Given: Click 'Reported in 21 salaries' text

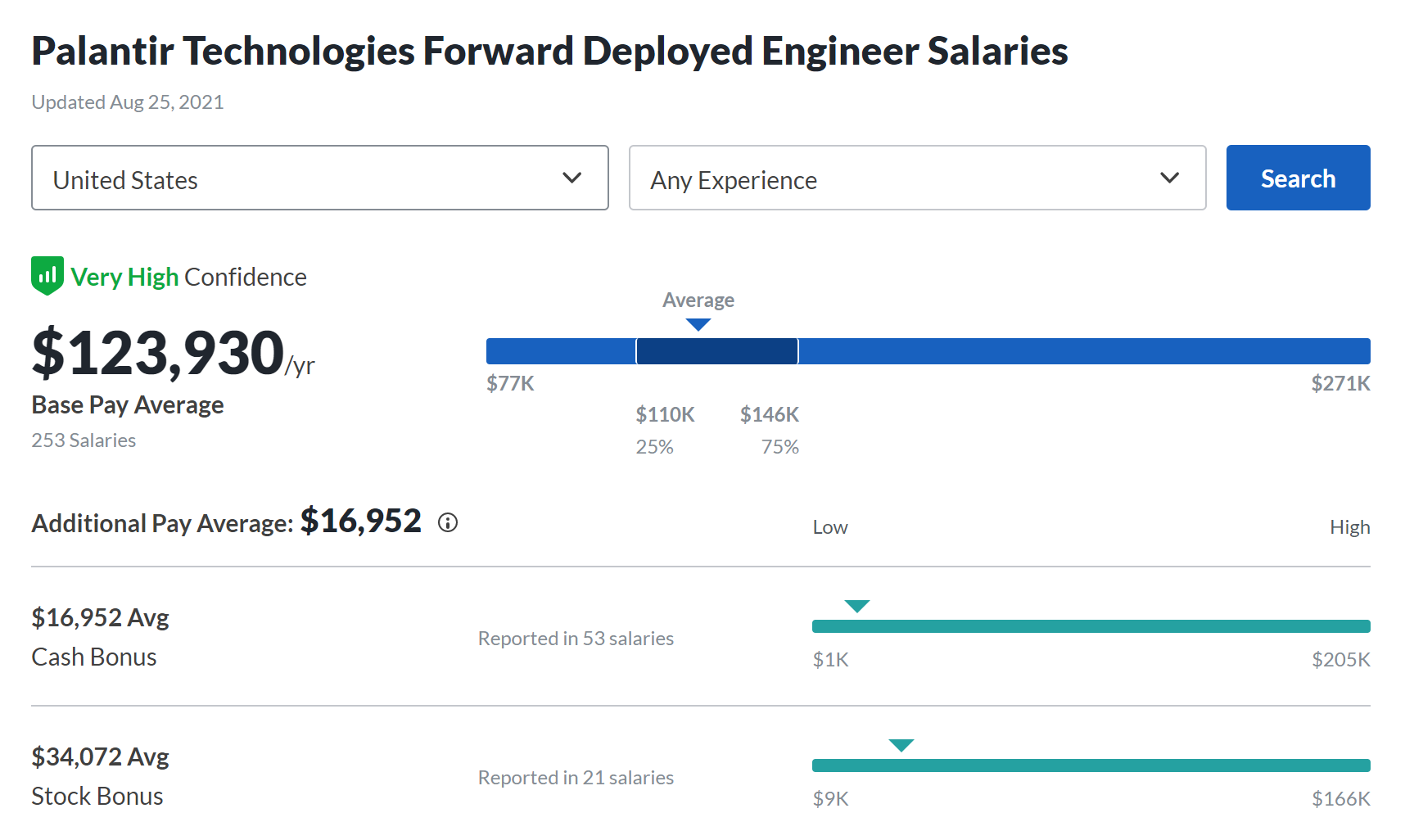Looking at the screenshot, I should [576, 778].
